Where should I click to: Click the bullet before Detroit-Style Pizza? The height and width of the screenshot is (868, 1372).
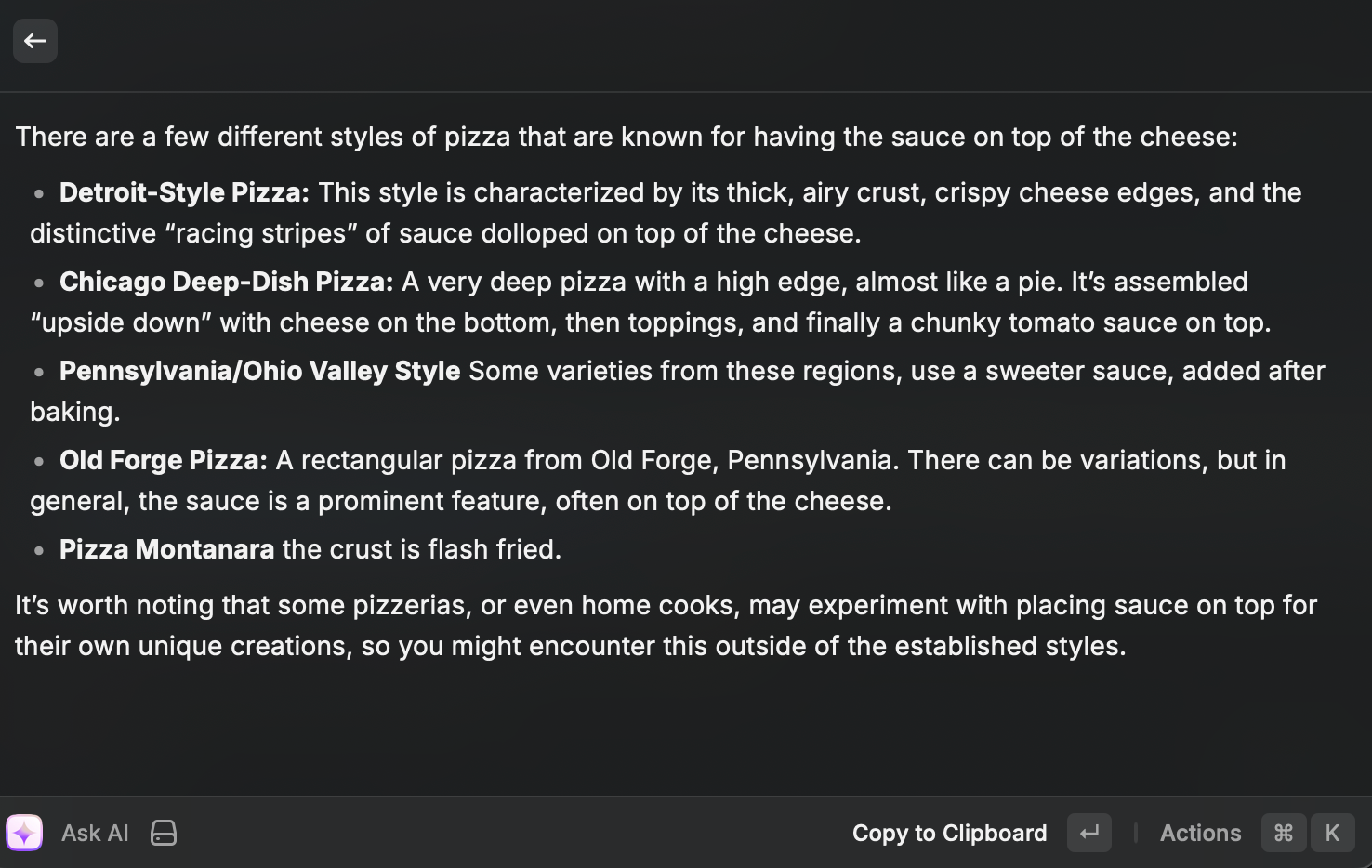coord(39,193)
